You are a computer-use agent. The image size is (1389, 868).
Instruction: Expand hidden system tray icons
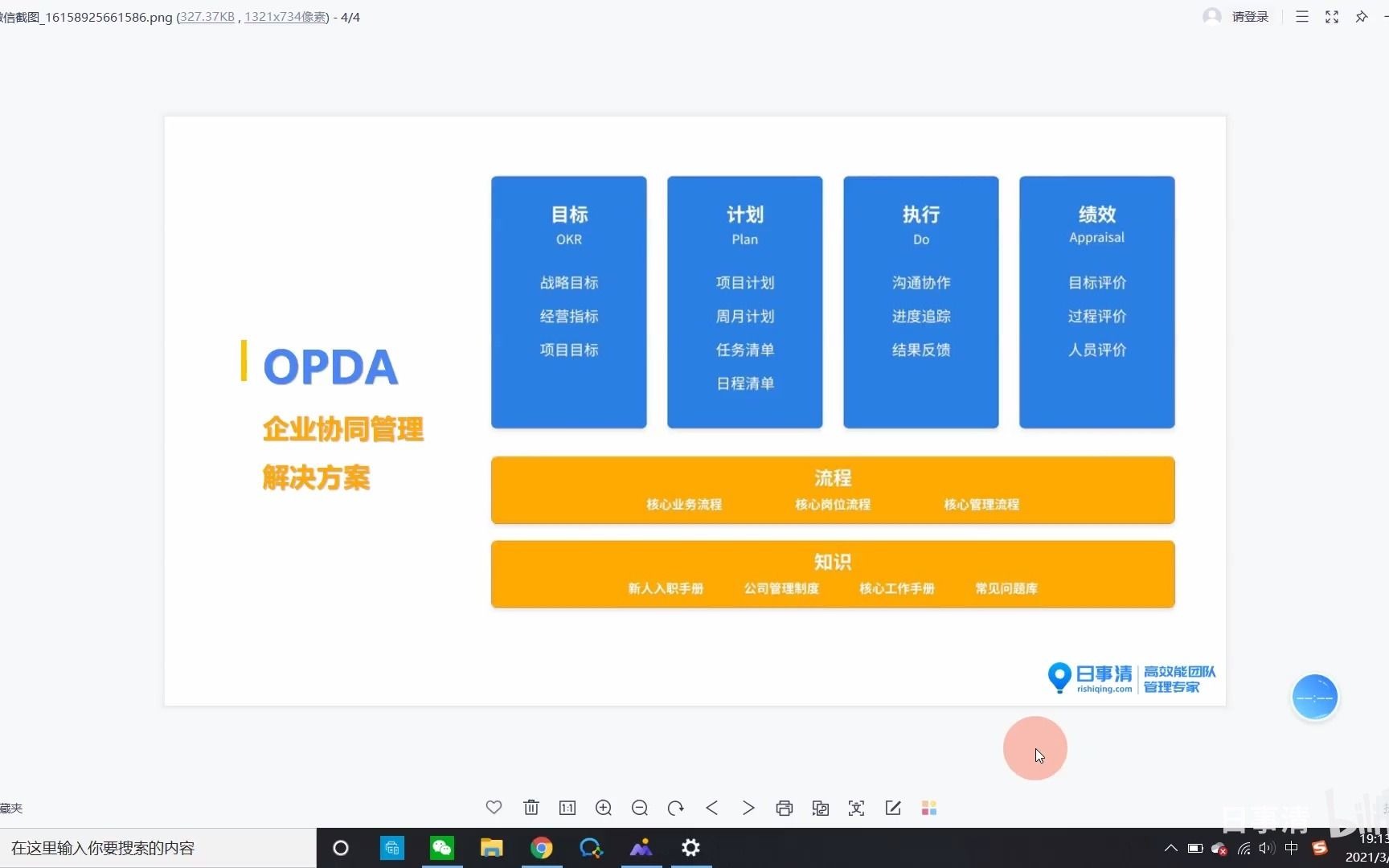(x=1170, y=848)
